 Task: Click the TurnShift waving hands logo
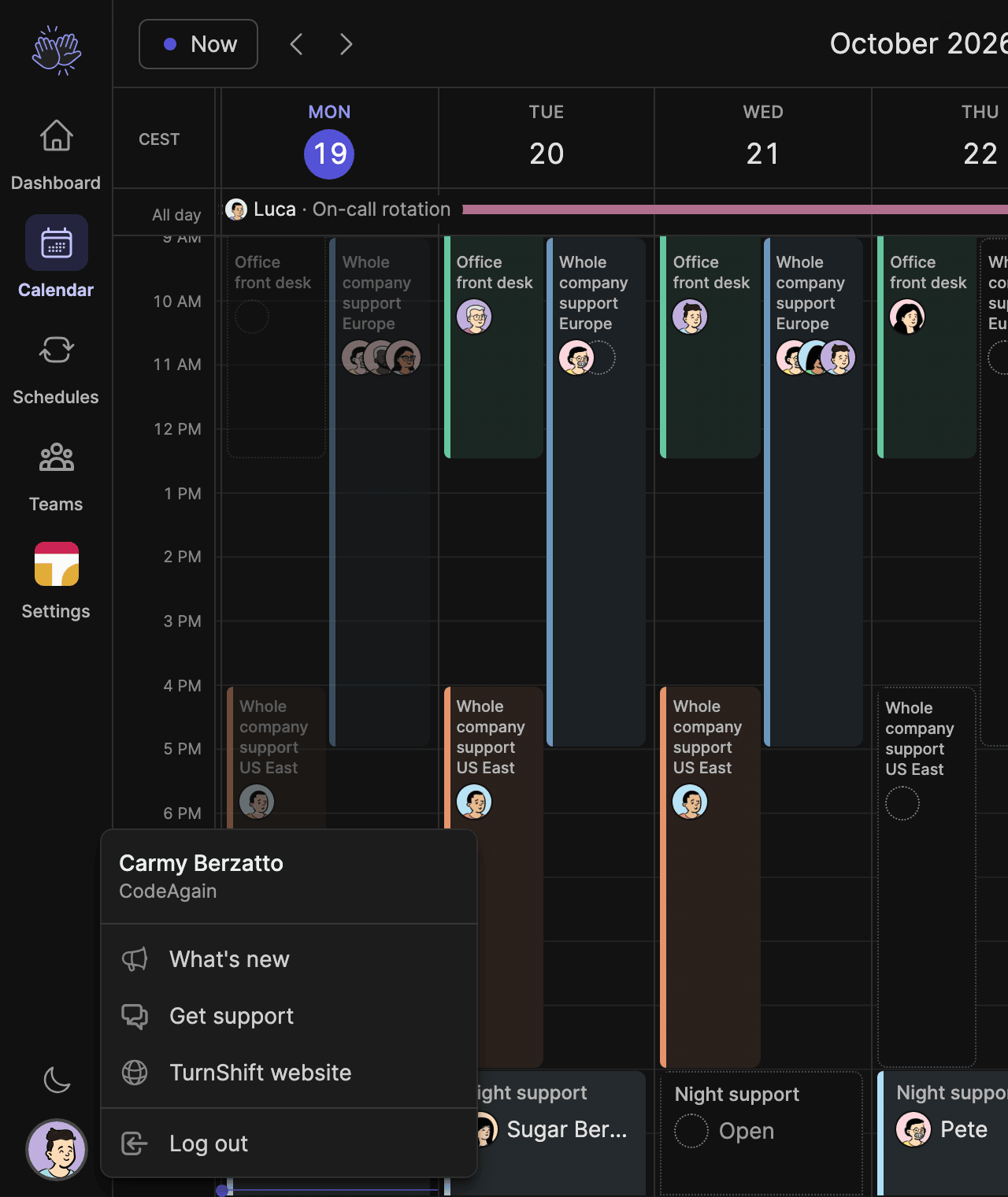(57, 50)
